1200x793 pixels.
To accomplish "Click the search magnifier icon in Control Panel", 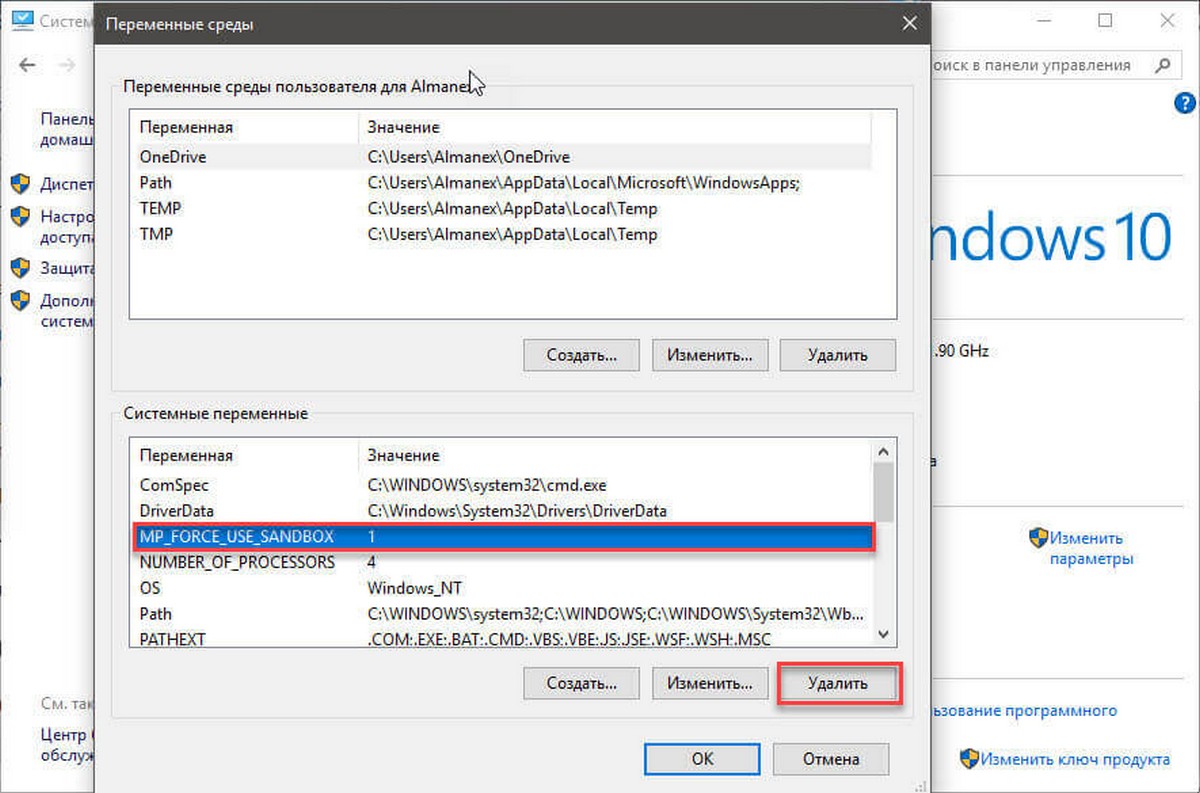I will (1162, 65).
